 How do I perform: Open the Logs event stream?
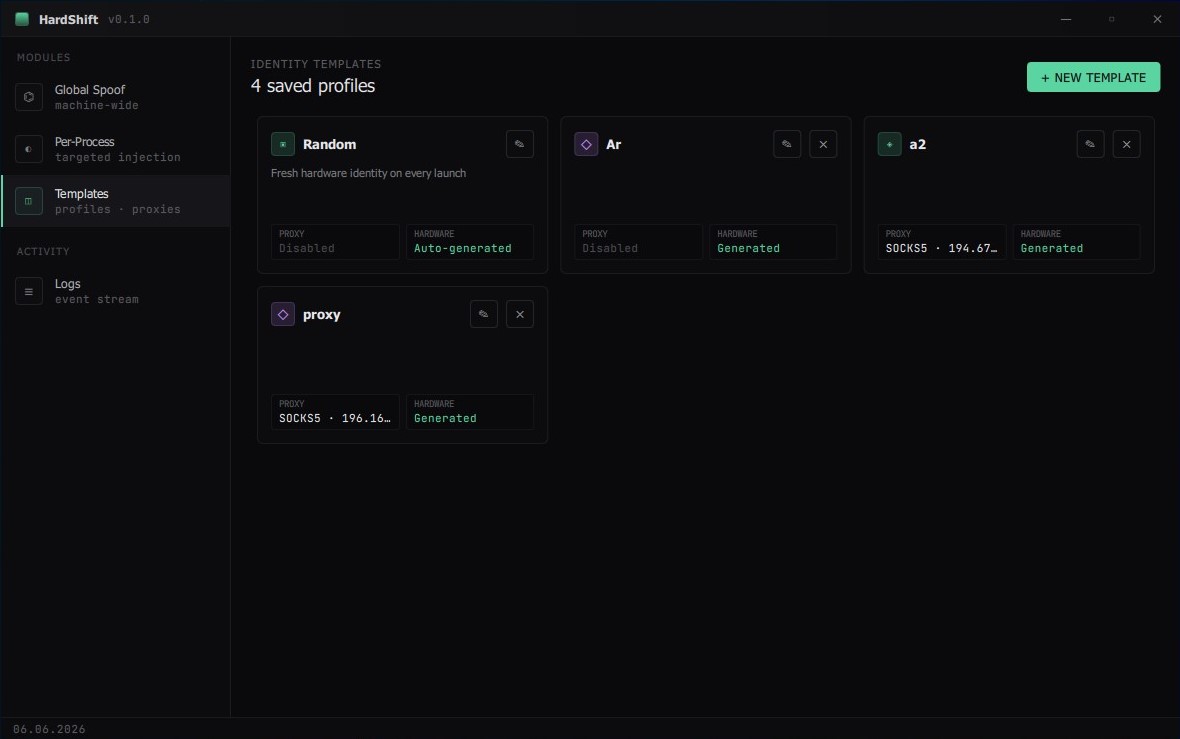coord(115,291)
